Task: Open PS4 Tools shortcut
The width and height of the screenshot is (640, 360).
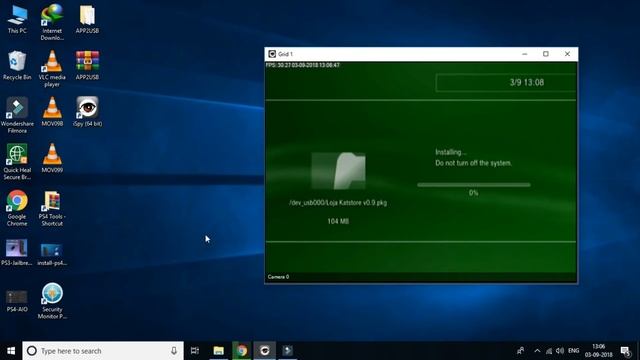Action: [52, 208]
